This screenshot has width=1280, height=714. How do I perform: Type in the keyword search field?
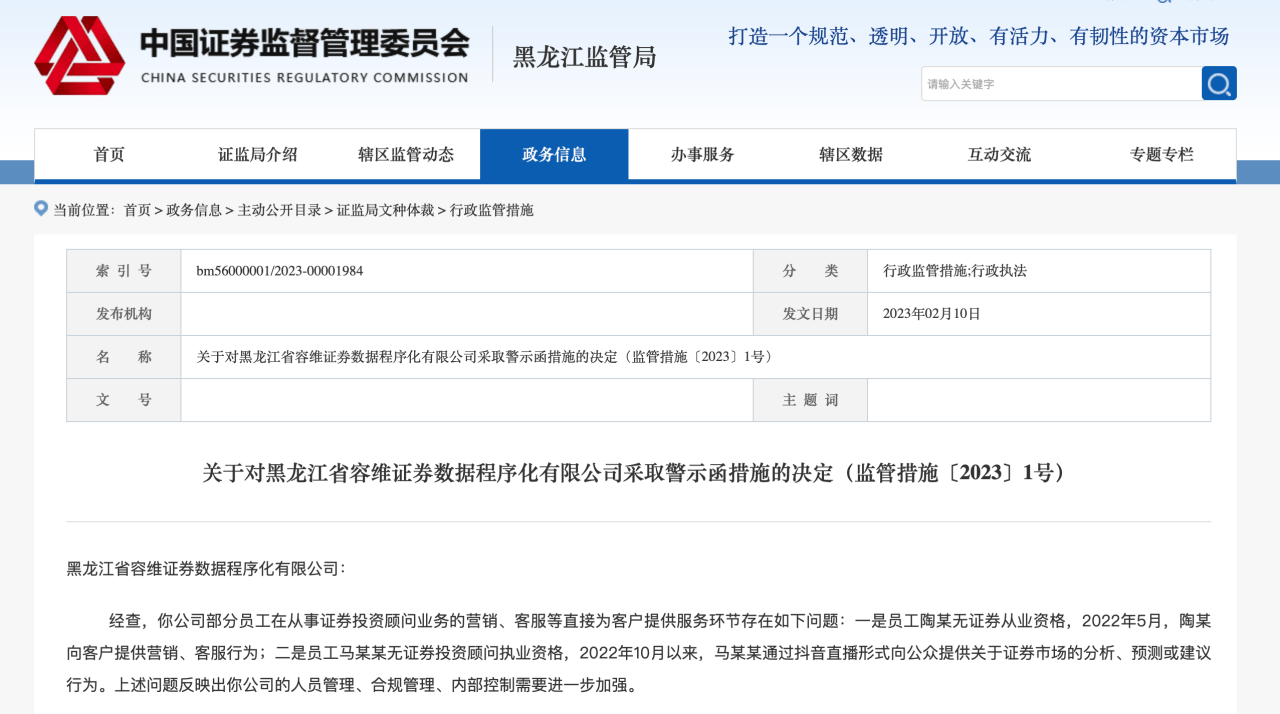1060,84
